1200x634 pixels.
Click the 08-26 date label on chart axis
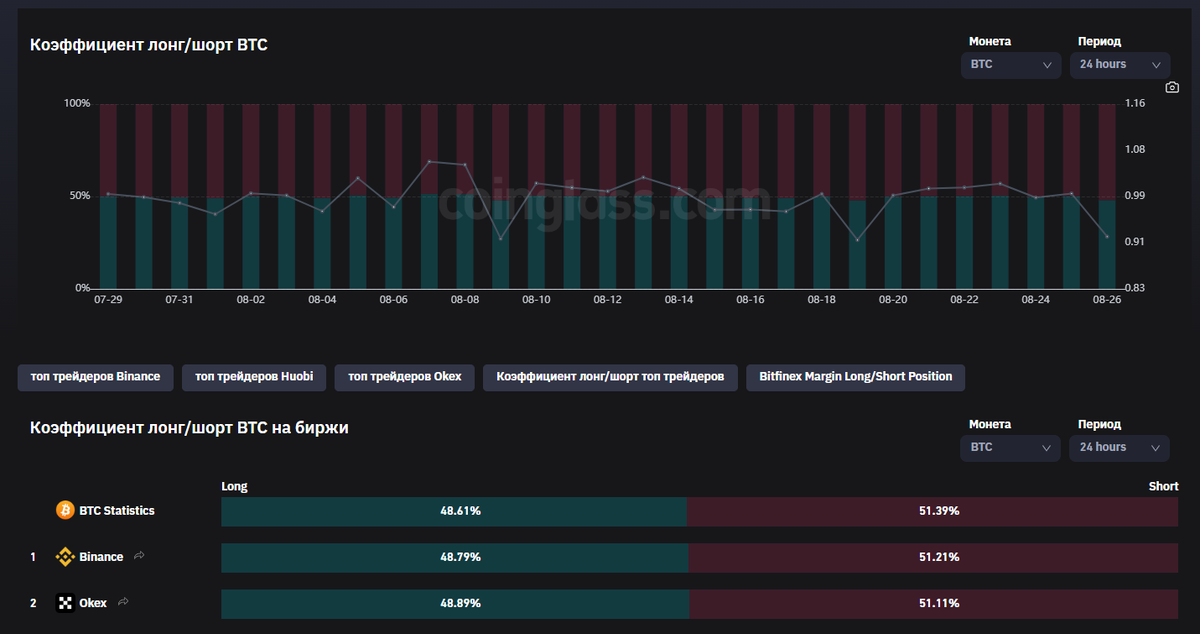click(x=1107, y=300)
